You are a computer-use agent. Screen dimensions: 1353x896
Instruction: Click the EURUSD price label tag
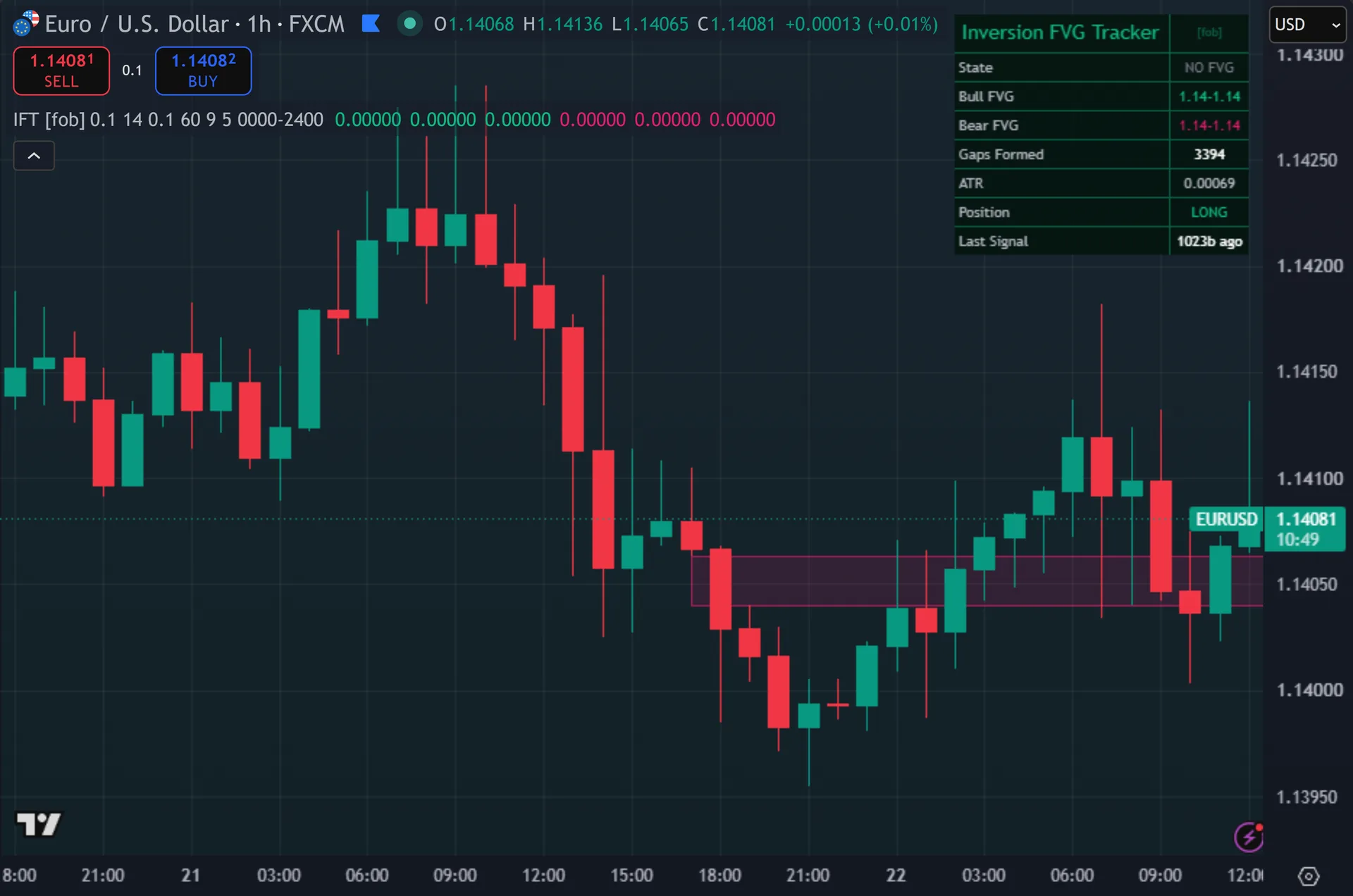coord(1226,519)
